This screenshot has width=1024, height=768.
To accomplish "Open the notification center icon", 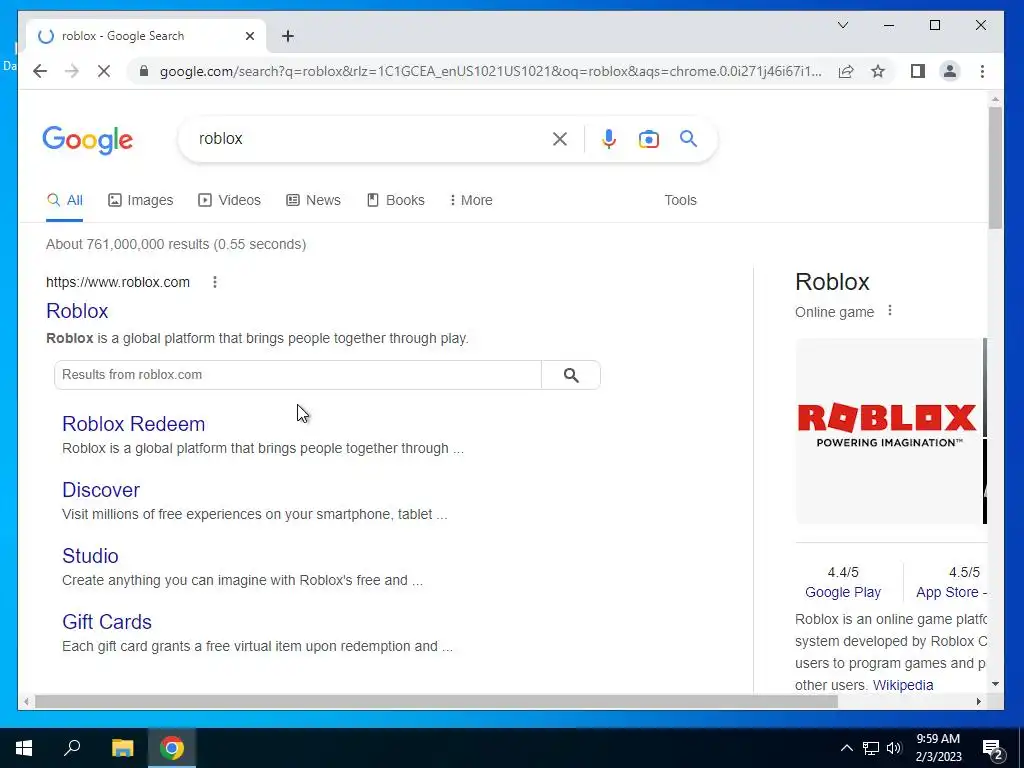I will click(992, 748).
